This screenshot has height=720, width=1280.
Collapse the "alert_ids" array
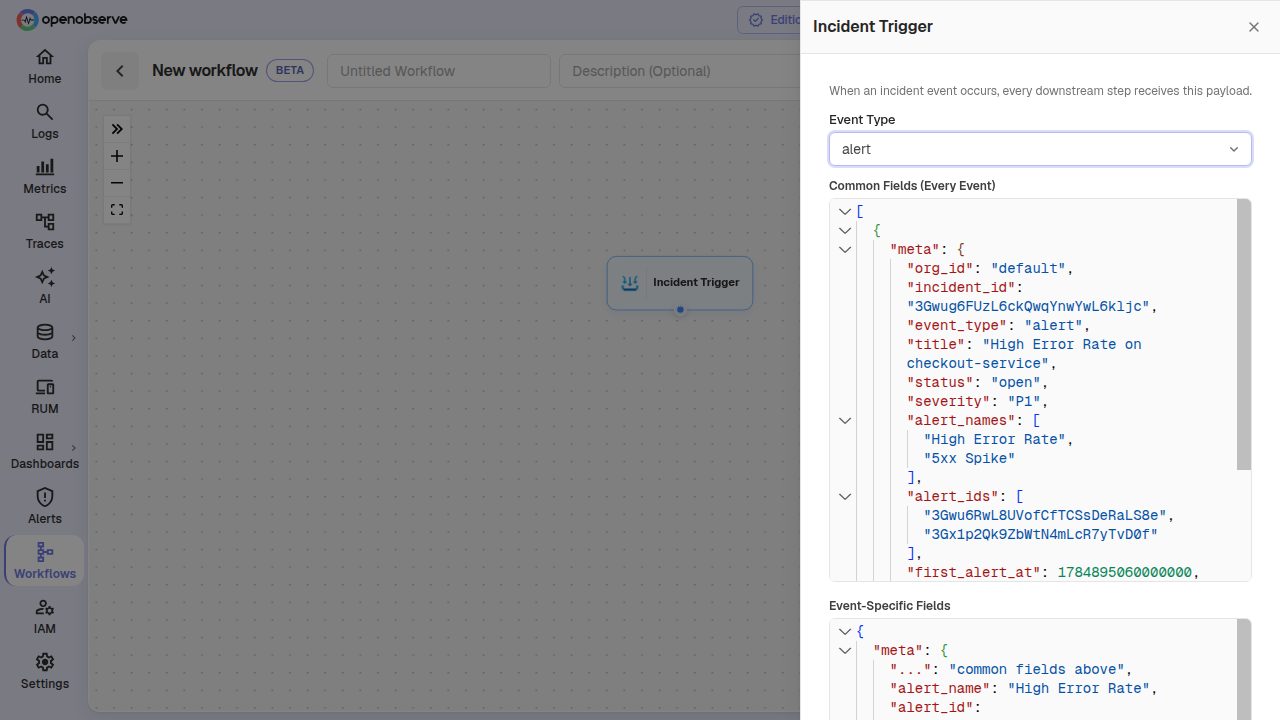(x=845, y=497)
